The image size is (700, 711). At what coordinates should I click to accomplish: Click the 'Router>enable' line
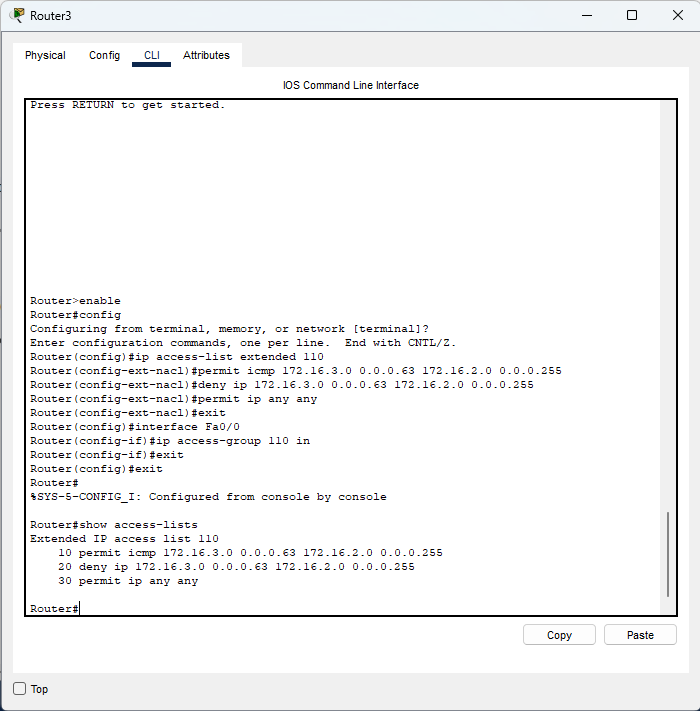pos(75,301)
